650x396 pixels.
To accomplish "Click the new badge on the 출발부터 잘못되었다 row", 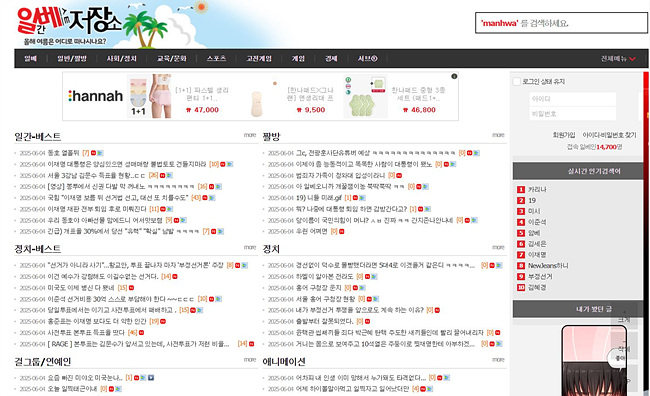I will [x=367, y=321].
